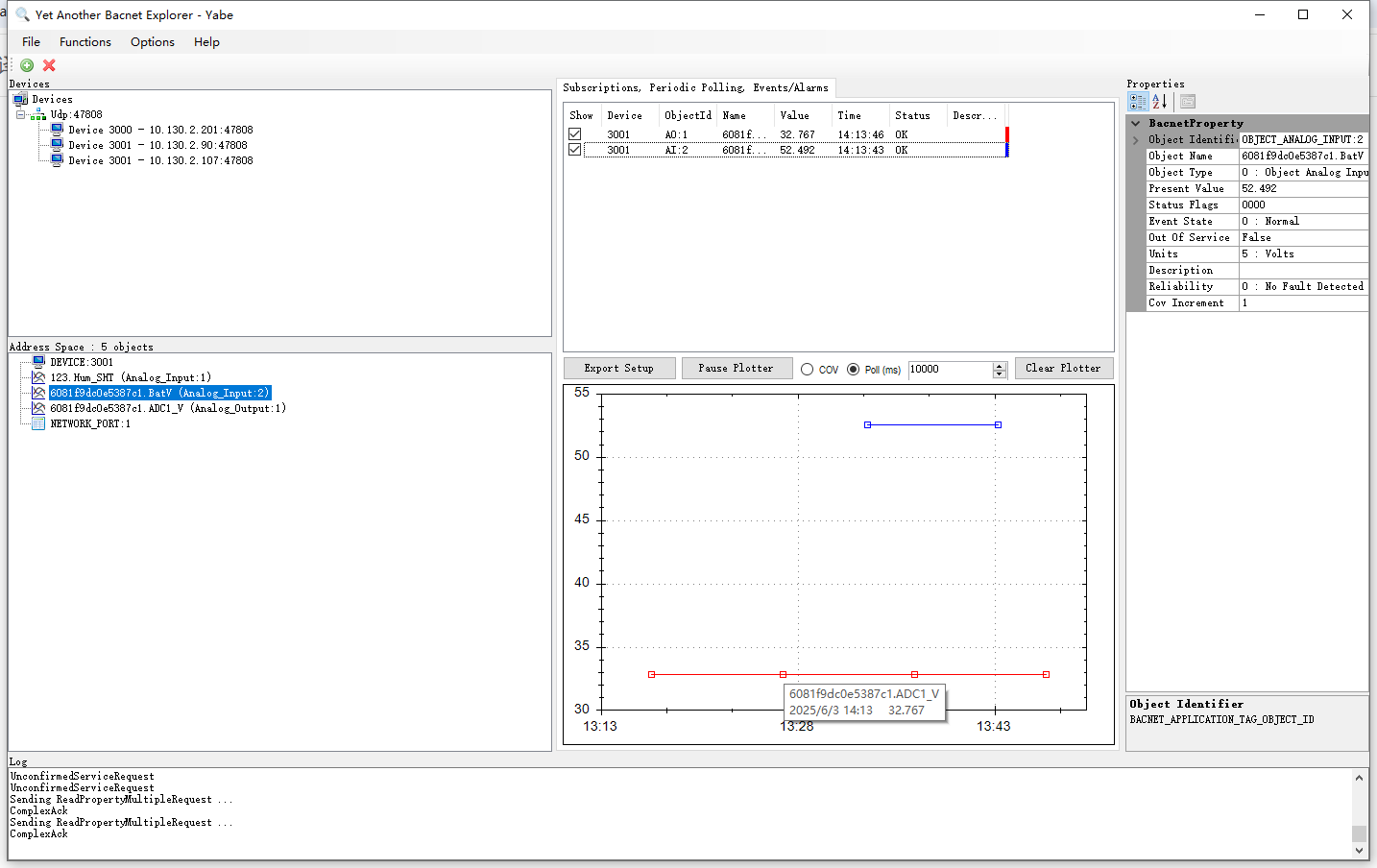Increase the poll interval with the up arrow

[x=1000, y=366]
